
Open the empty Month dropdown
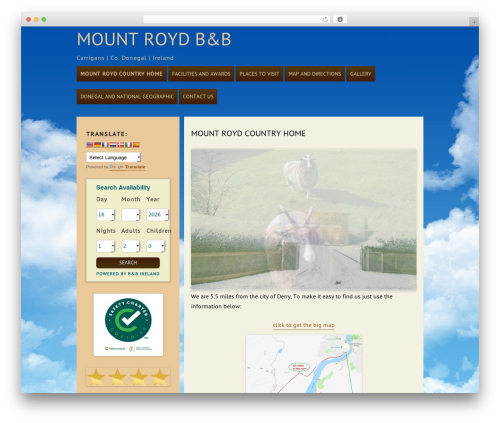[130, 215]
